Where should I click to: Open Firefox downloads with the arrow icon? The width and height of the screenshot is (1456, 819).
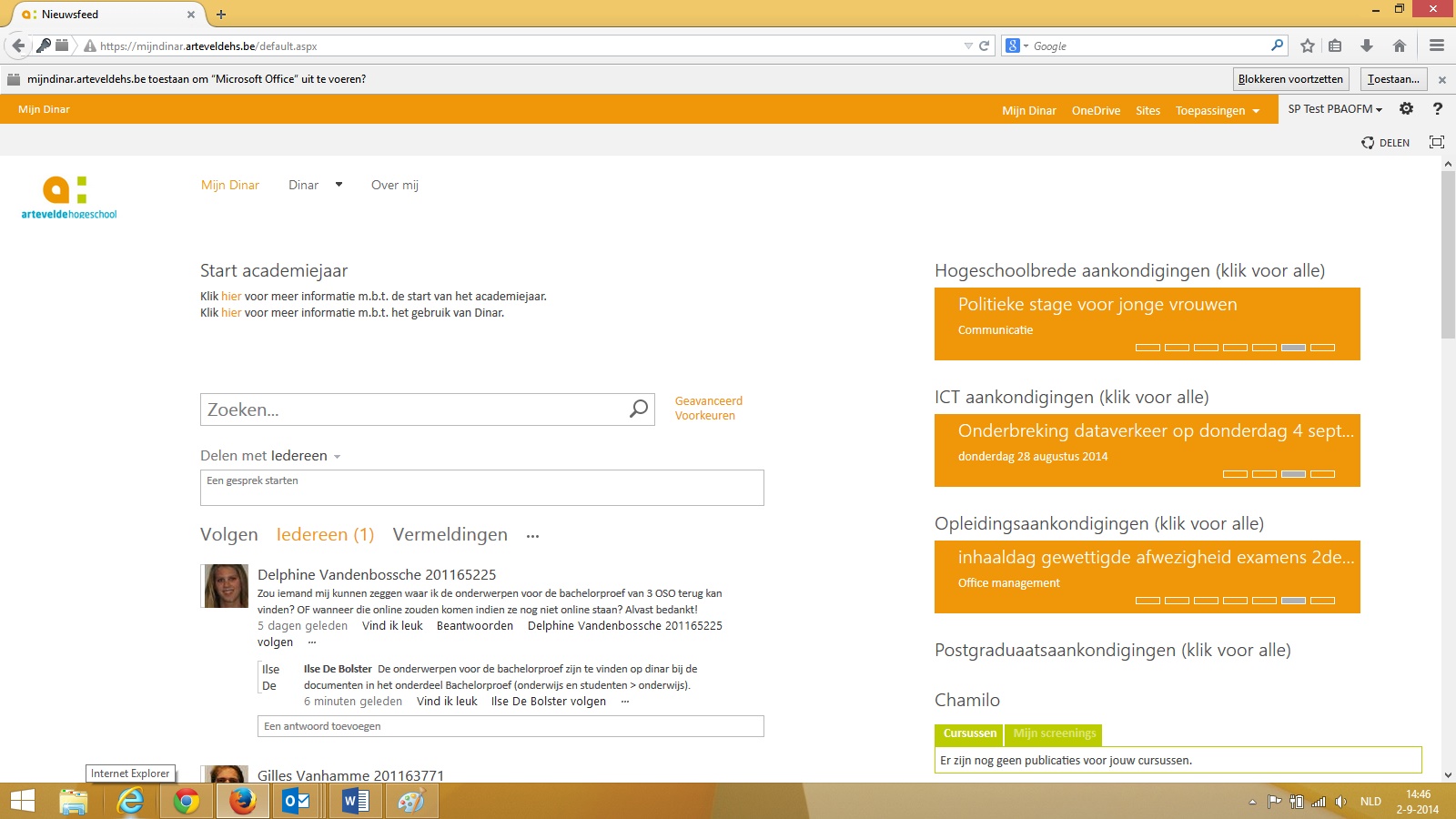[1367, 45]
